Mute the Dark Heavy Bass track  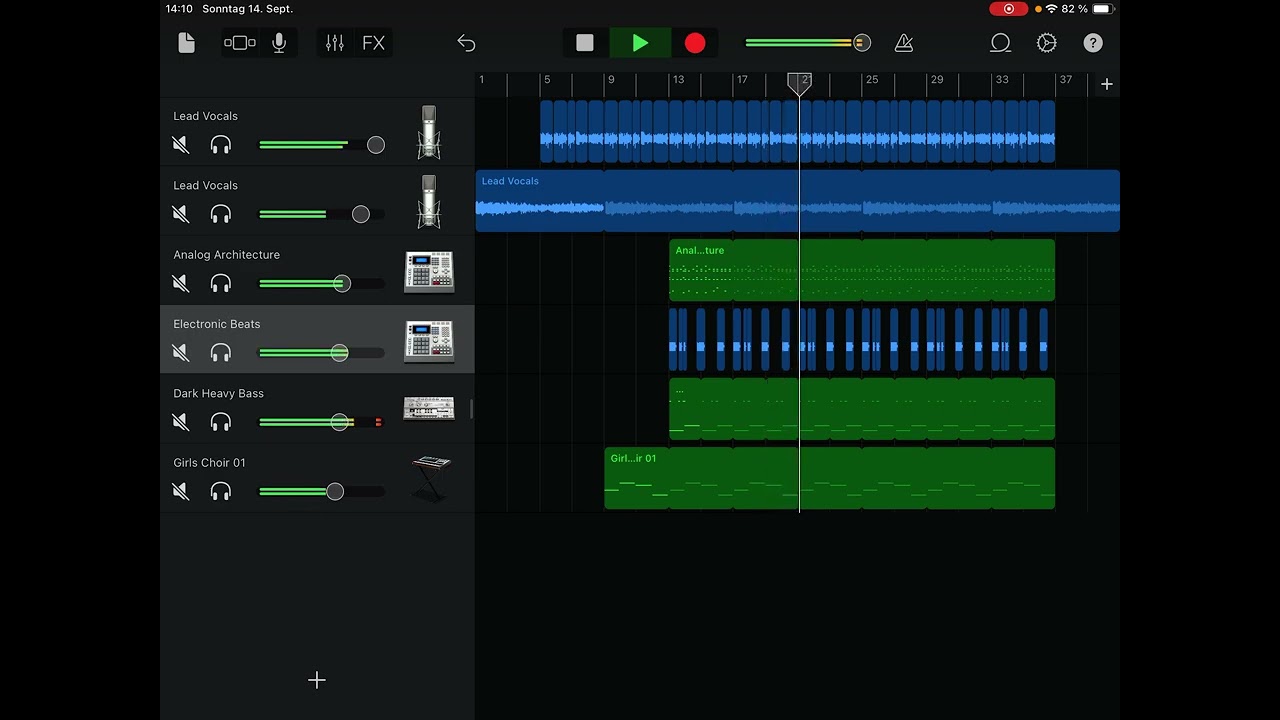[x=181, y=422]
